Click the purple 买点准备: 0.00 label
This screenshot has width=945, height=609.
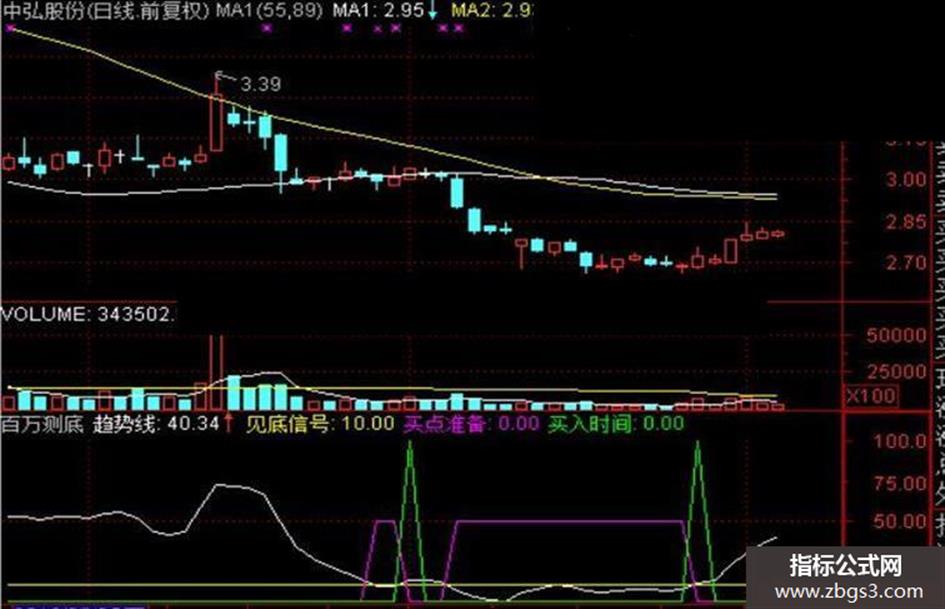click(x=471, y=424)
